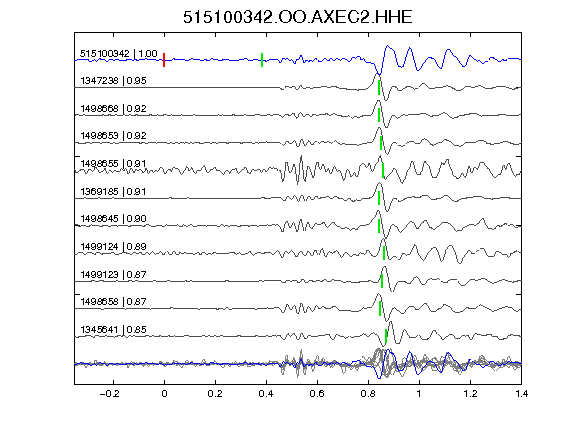Click green pick marker on trace 1498653

tap(381, 143)
